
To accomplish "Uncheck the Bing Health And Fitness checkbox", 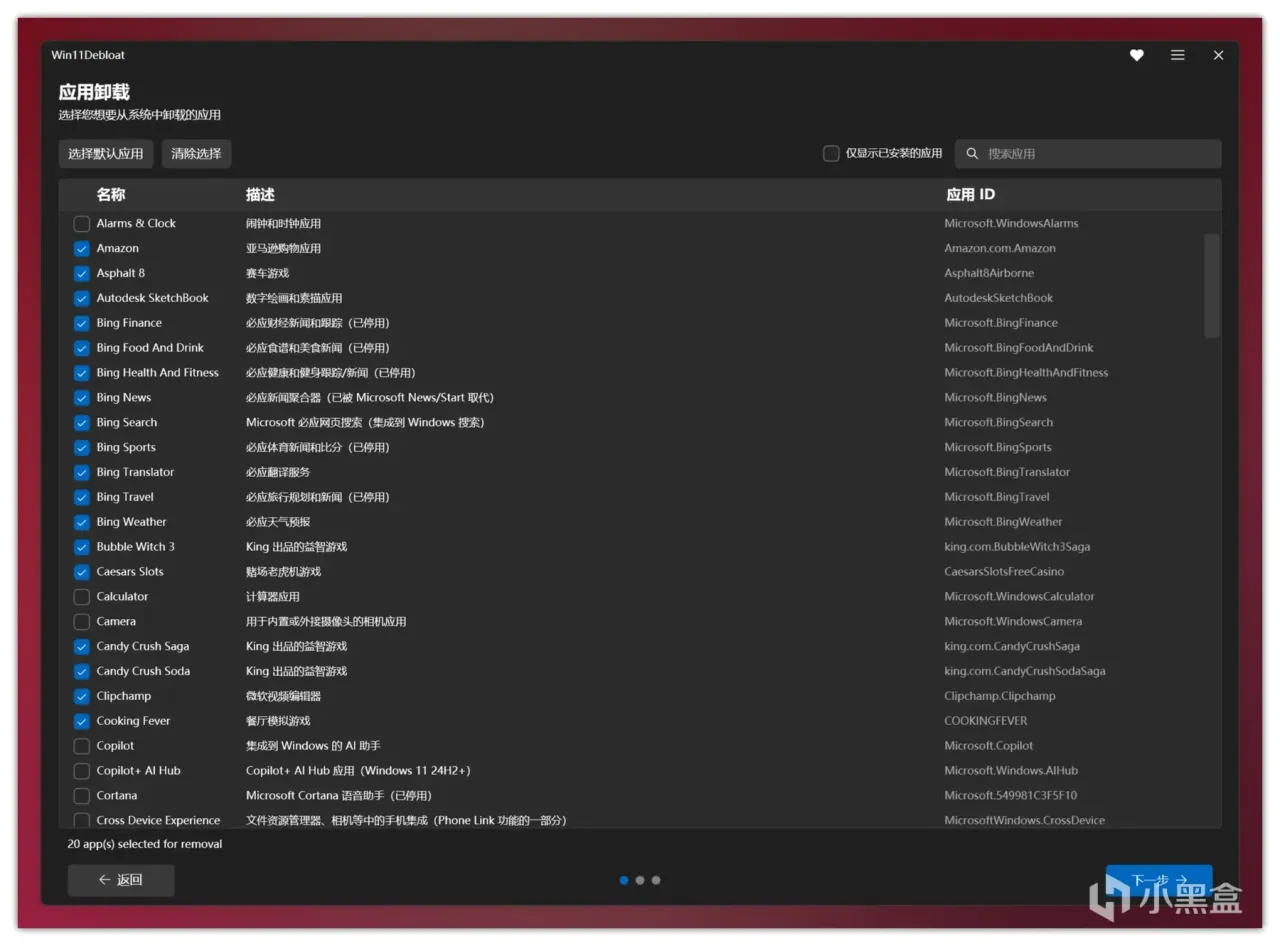I will 82,373.
